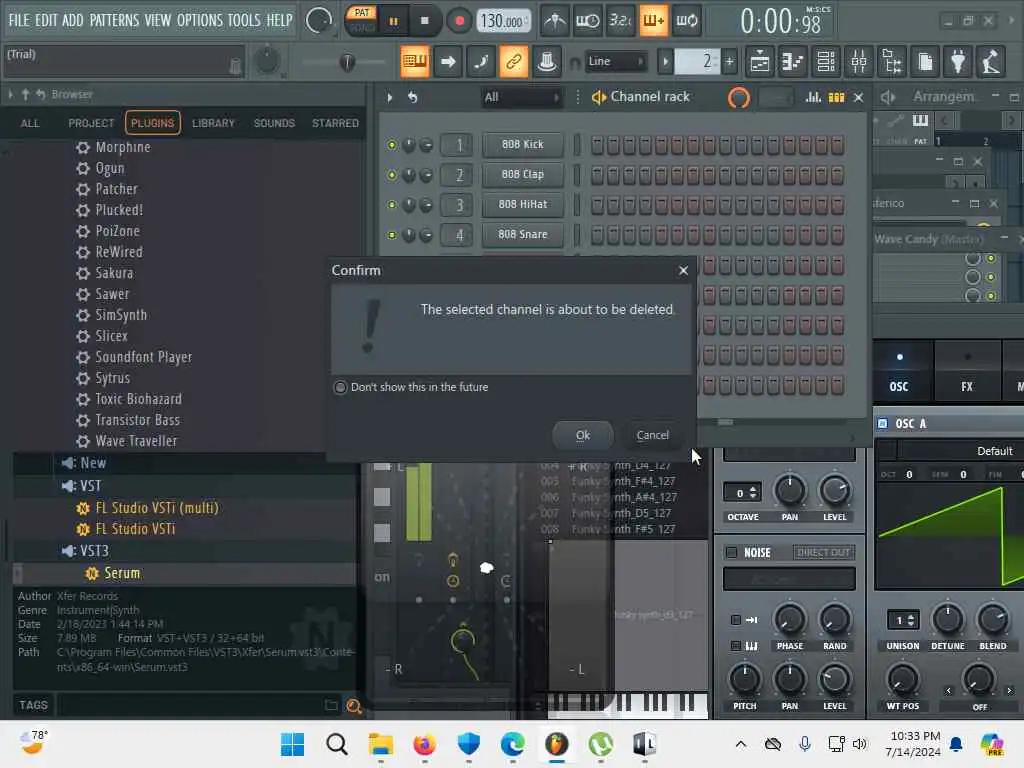This screenshot has height=768, width=1024.
Task: Switch to browser PLUGINS tab
Action: (152, 123)
